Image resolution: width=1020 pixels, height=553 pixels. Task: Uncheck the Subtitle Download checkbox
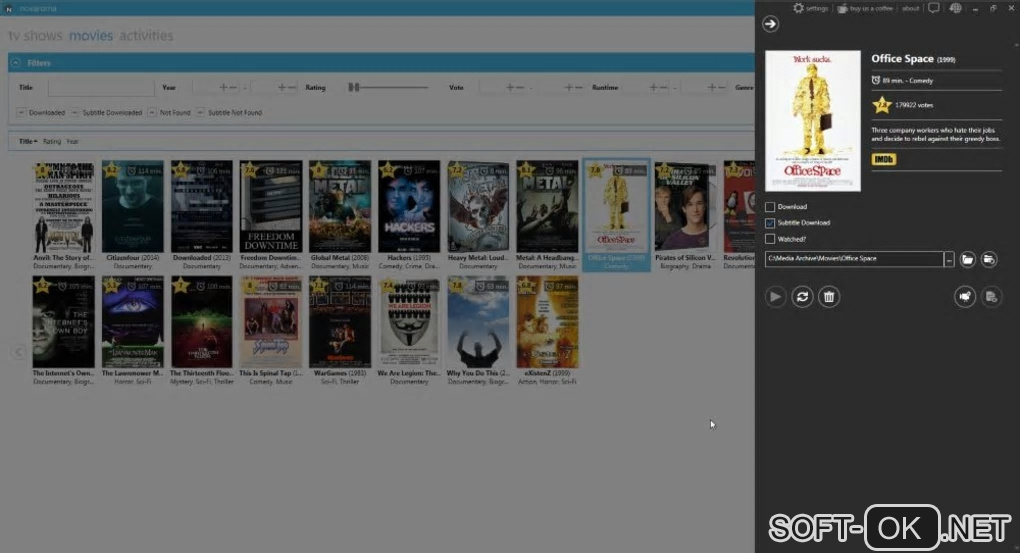[x=770, y=223]
